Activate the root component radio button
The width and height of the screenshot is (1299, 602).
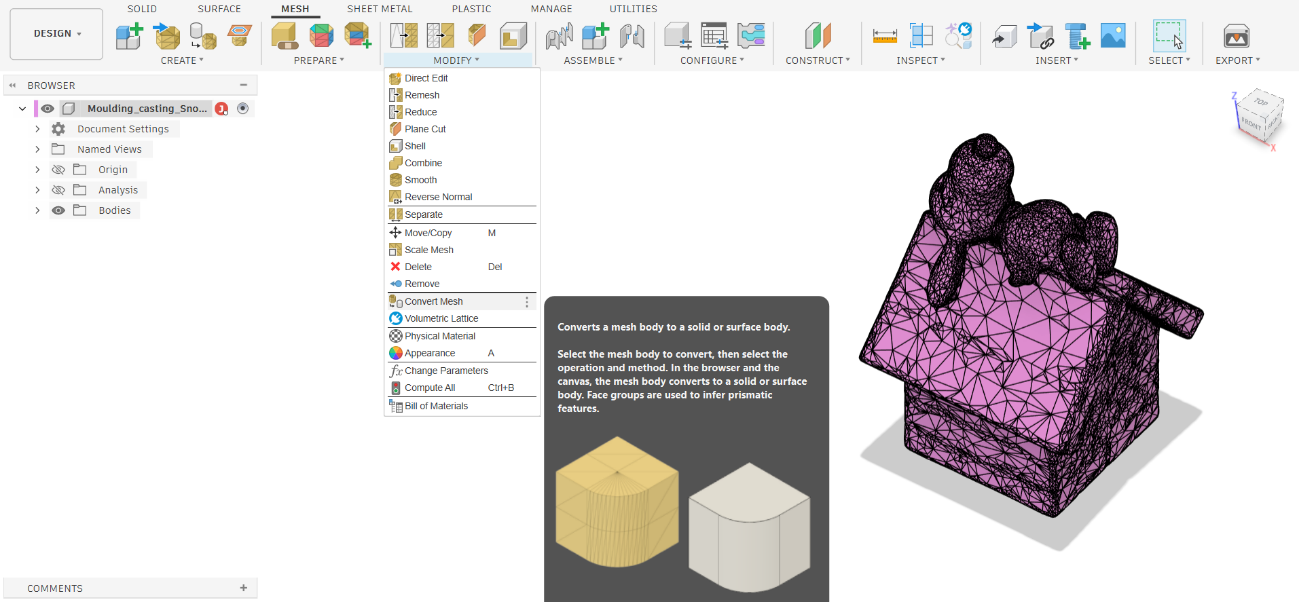point(242,108)
